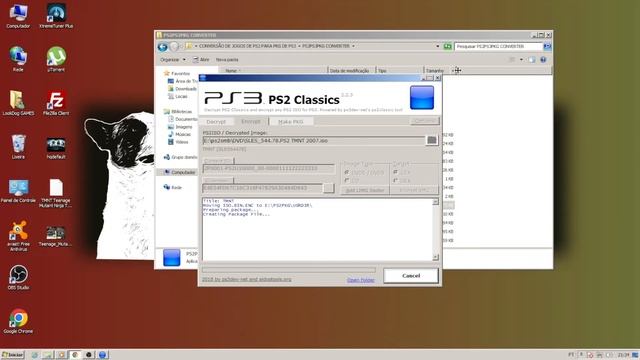
Task: Click the Pesquisar search box in Explorer
Action: pos(498,46)
